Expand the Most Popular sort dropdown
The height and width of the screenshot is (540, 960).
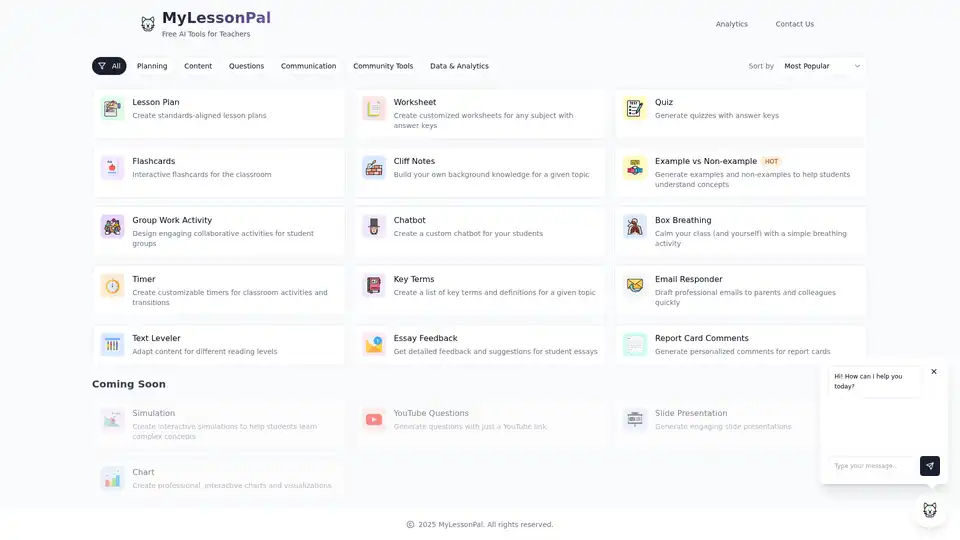(x=822, y=66)
